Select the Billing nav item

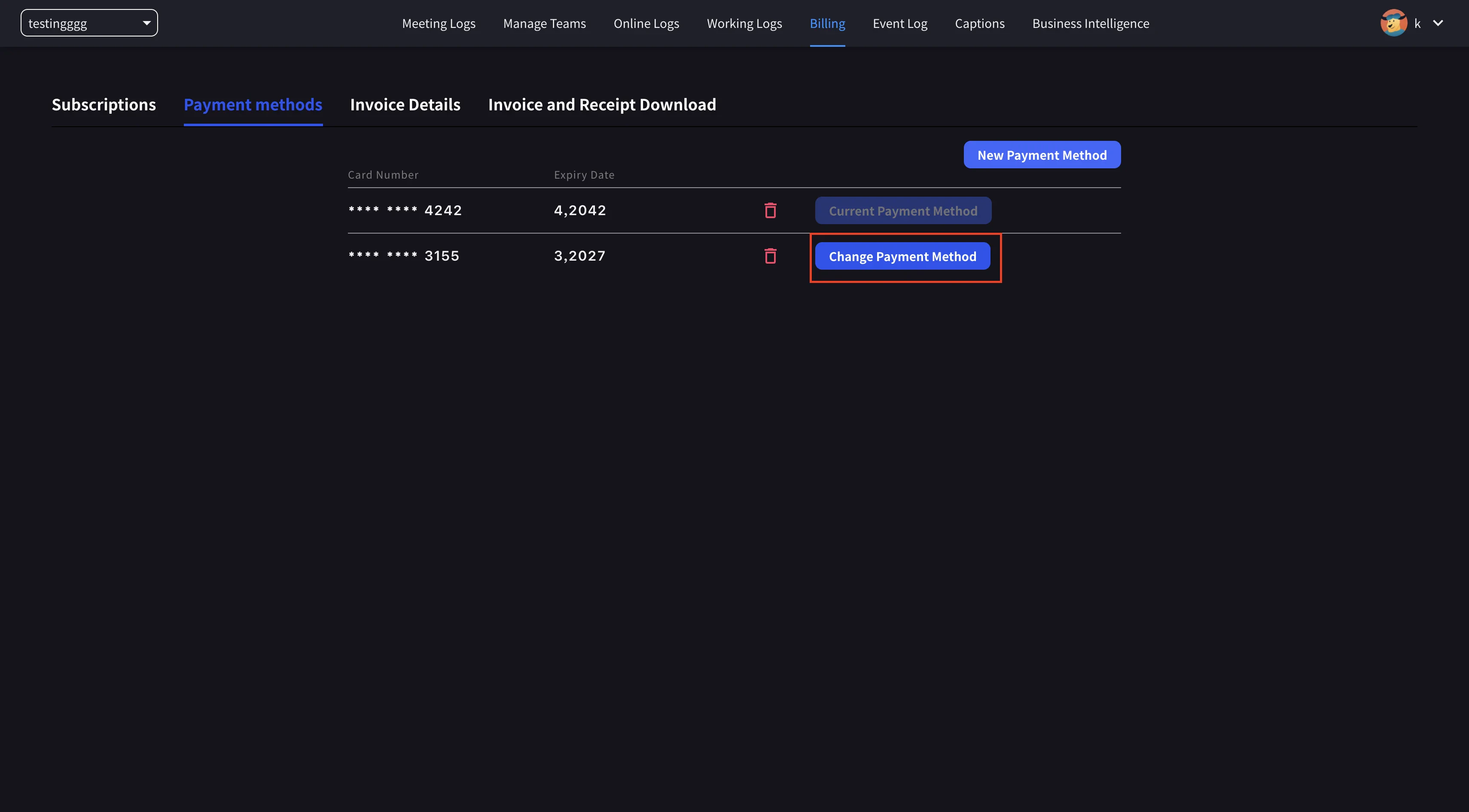point(827,23)
